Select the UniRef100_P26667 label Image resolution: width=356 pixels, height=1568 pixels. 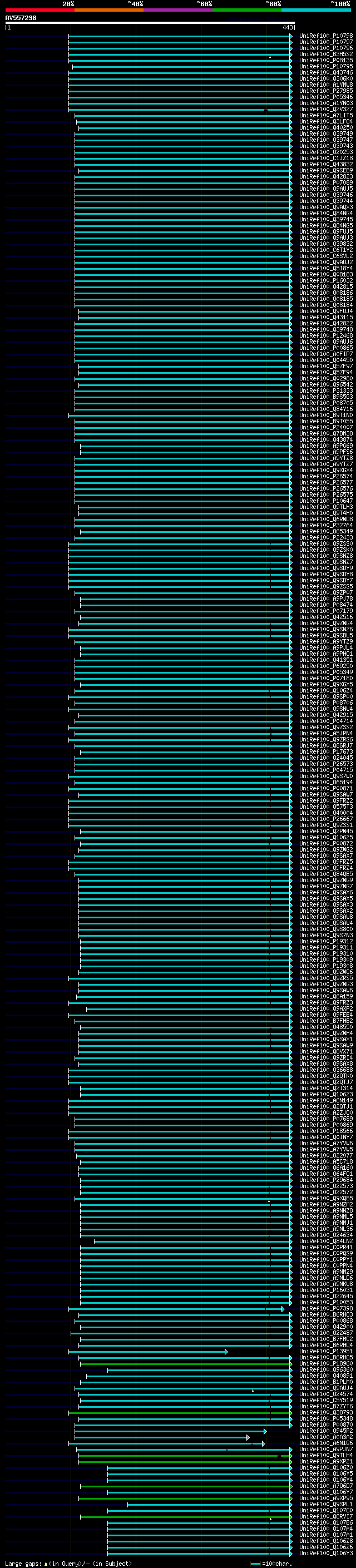(326, 819)
